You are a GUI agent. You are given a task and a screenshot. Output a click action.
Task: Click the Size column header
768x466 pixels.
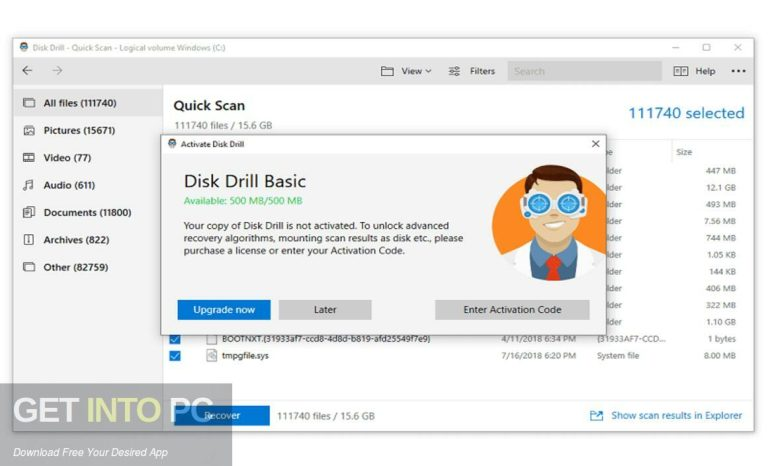(684, 152)
